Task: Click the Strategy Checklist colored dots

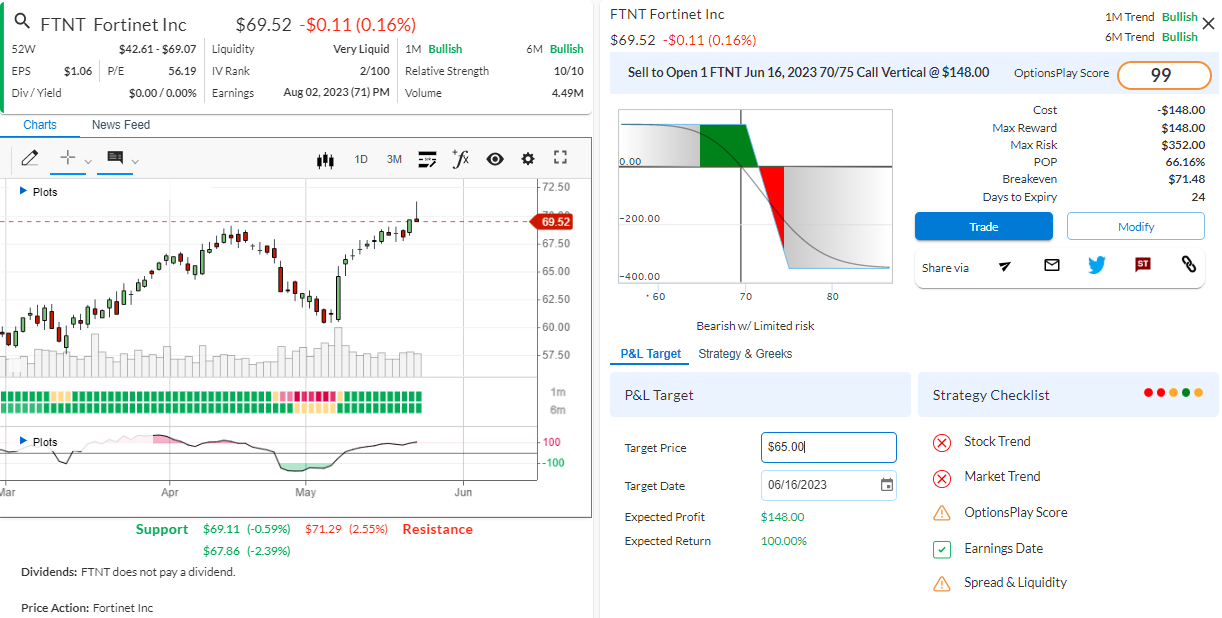Action: (1173, 393)
